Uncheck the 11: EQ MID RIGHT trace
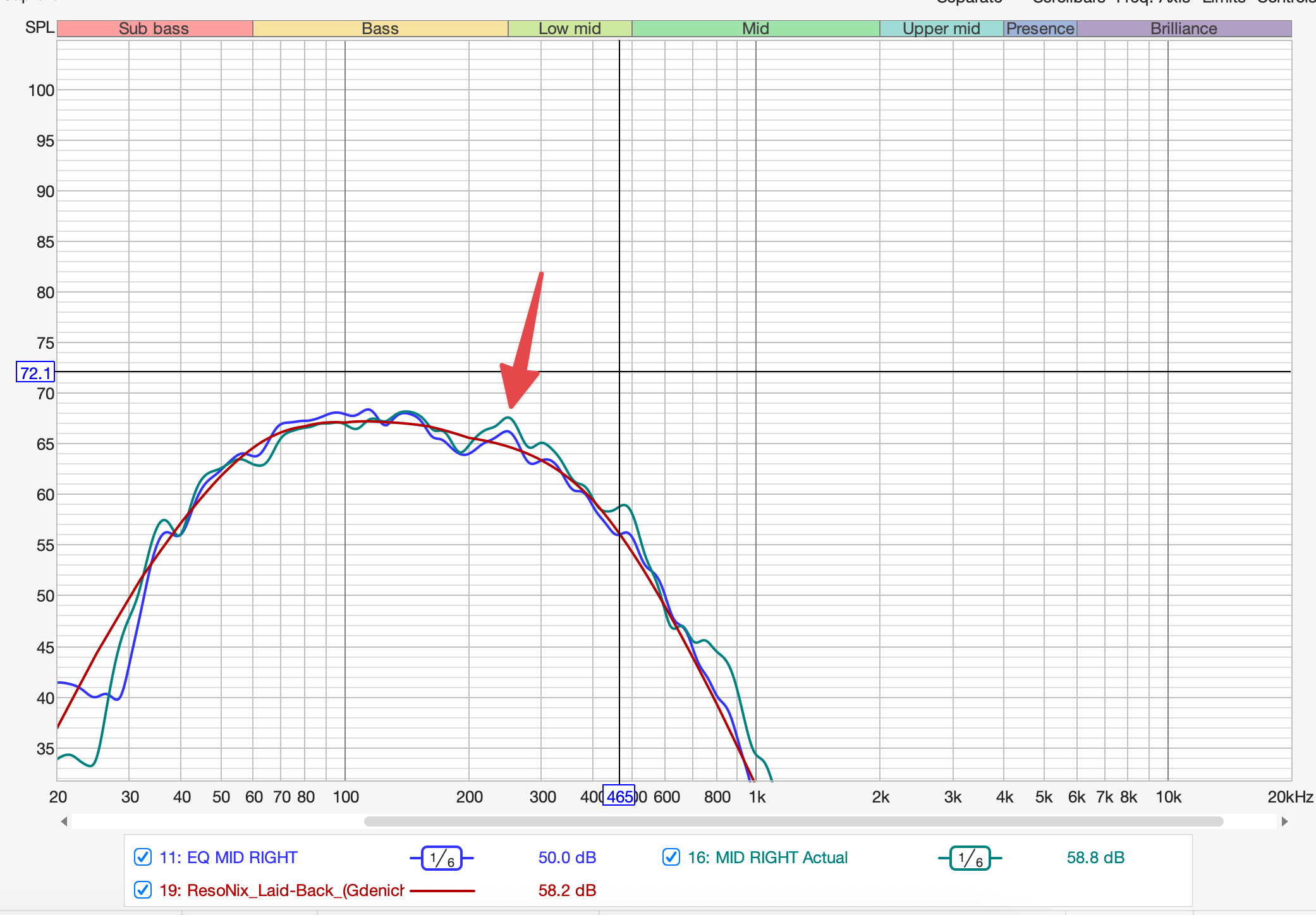1316x915 pixels. point(143,857)
